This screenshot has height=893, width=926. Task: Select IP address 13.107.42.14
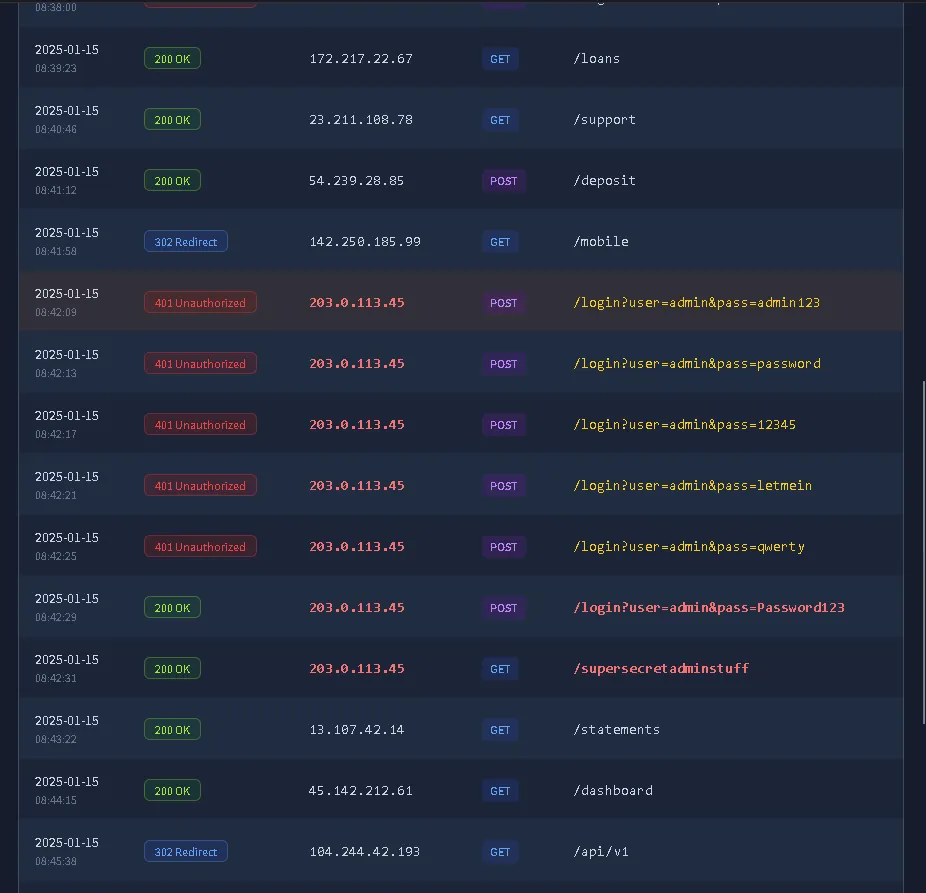click(x=357, y=730)
